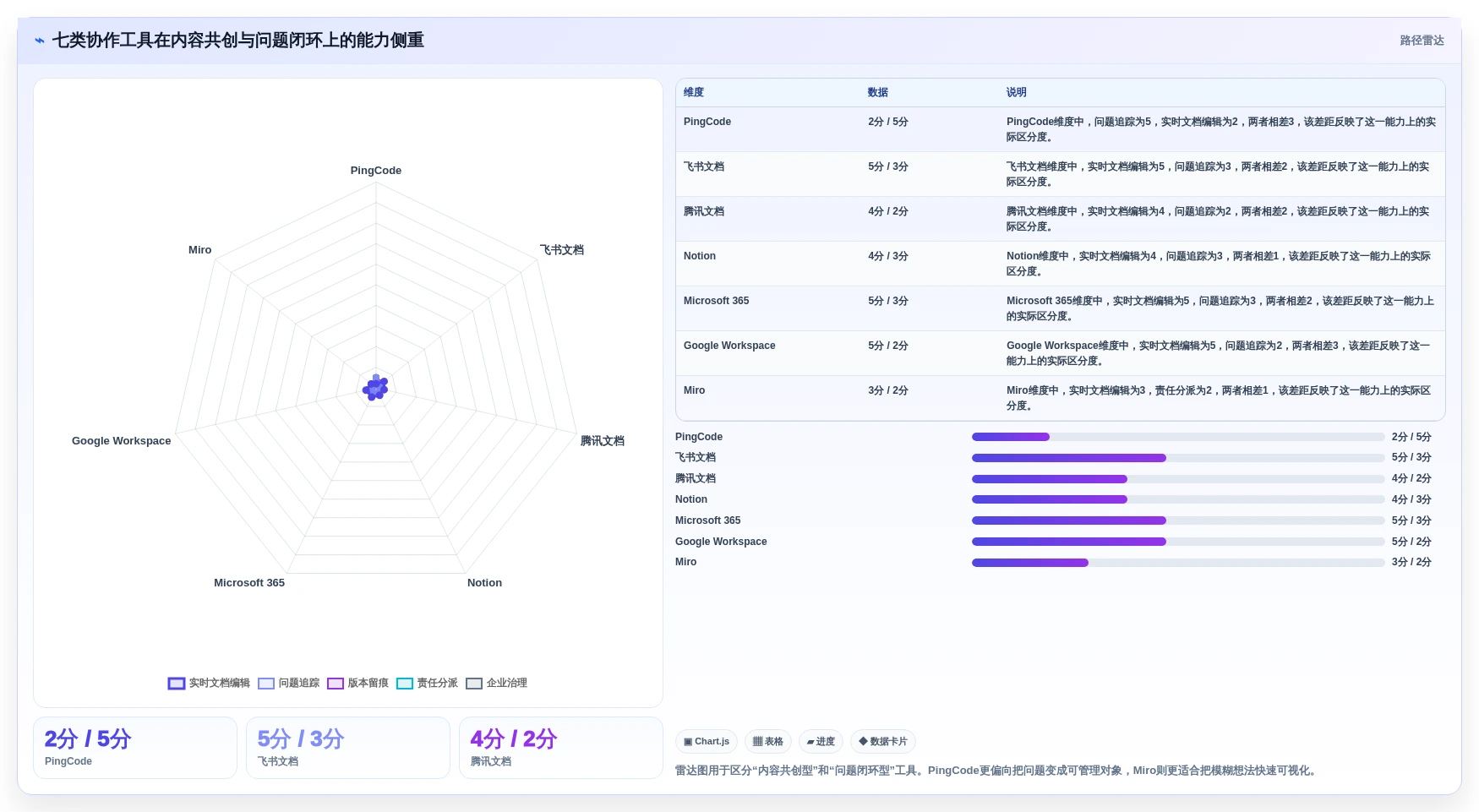The height and width of the screenshot is (812, 1479).
Task: Click the Chart.js tag chip
Action: point(707,742)
